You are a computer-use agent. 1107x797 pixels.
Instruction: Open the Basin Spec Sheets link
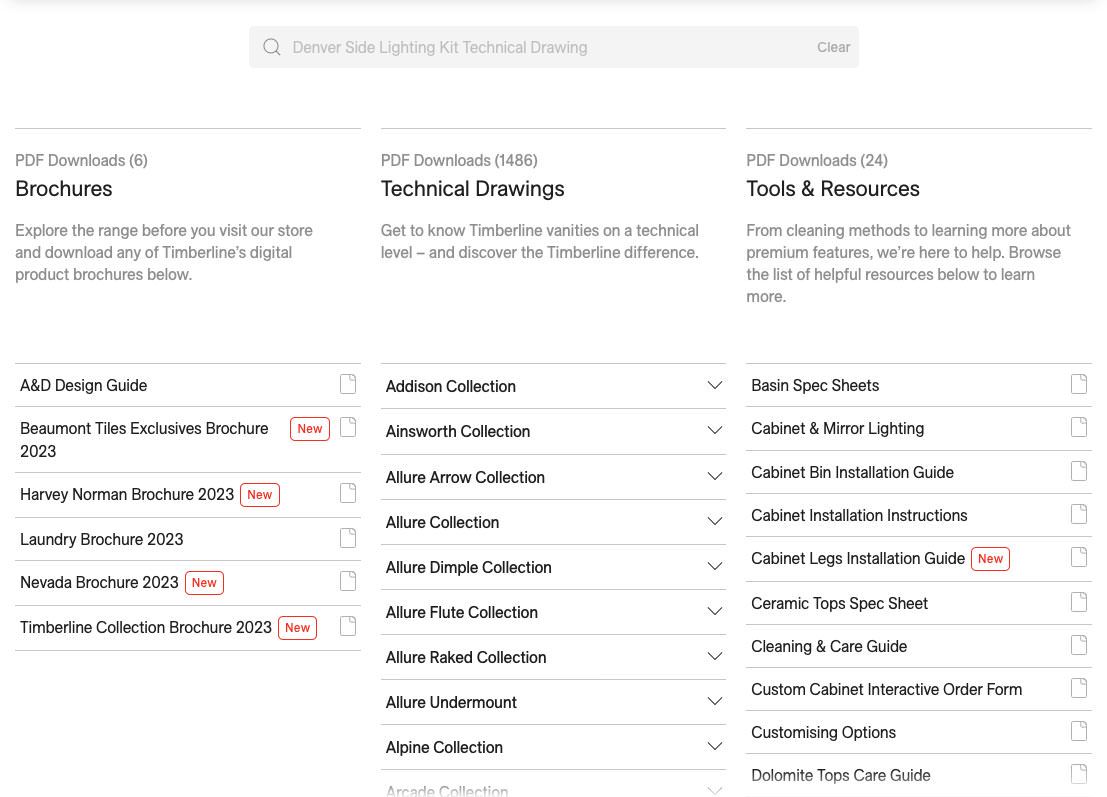point(815,385)
